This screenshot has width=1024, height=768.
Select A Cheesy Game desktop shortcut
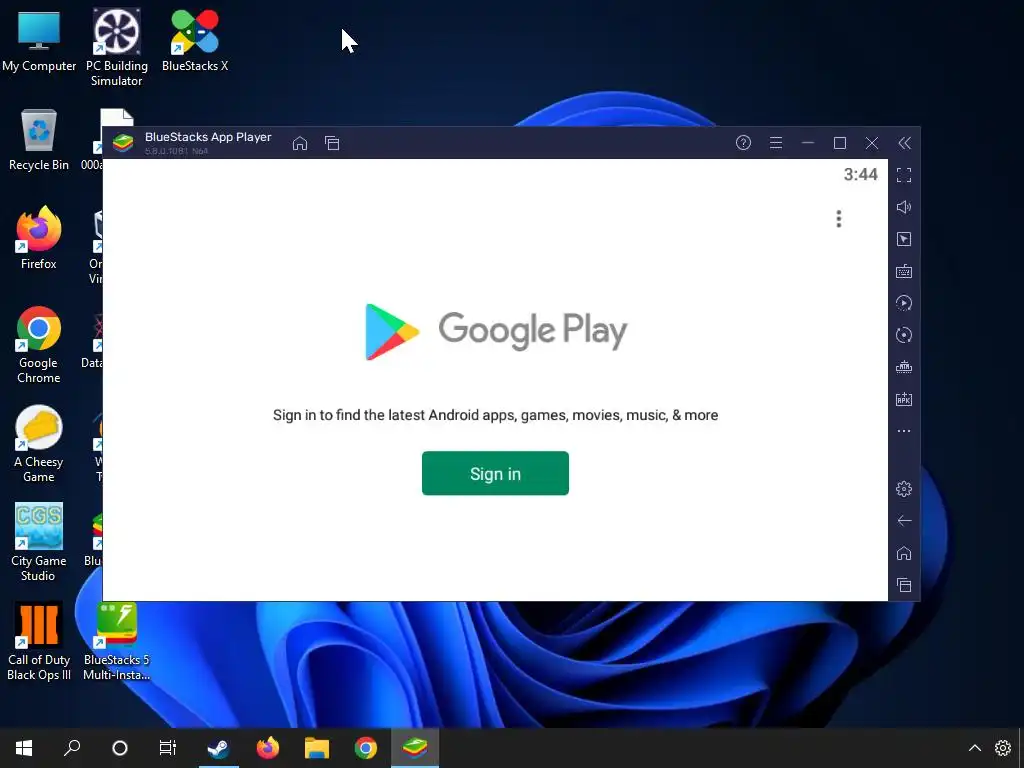click(39, 444)
